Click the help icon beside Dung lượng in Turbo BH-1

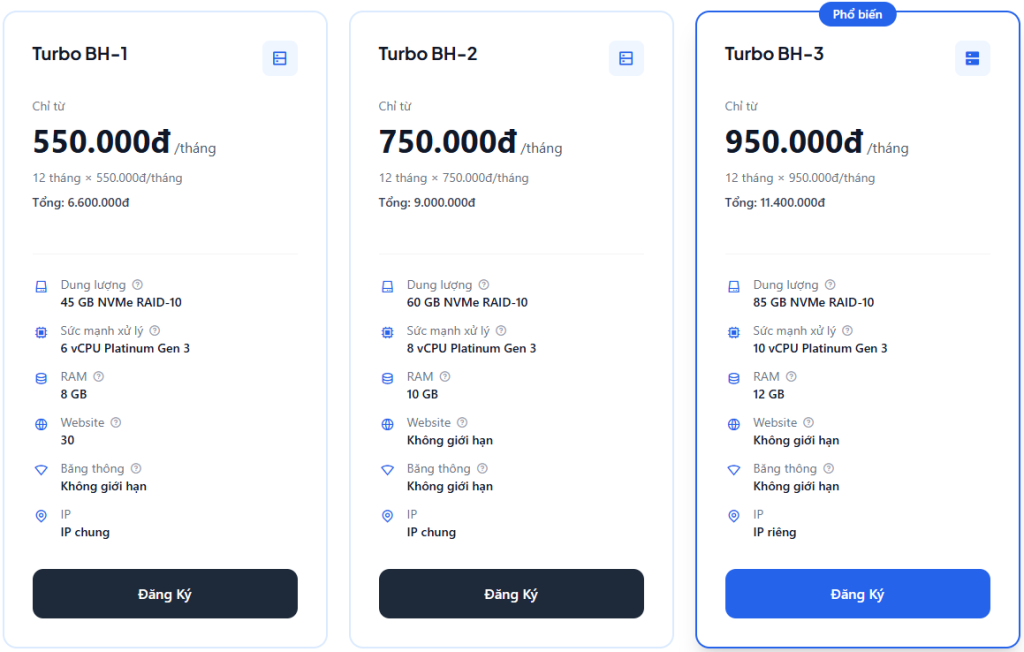pyautogui.click(x=137, y=285)
